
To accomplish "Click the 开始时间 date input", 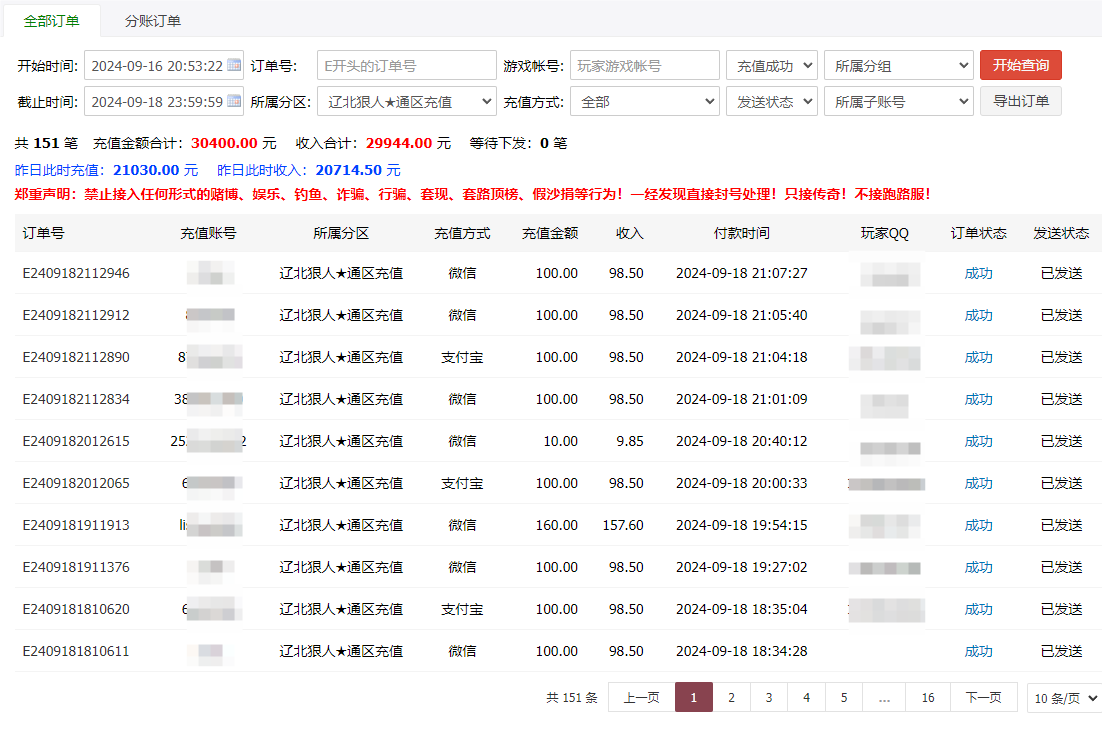I will point(164,65).
